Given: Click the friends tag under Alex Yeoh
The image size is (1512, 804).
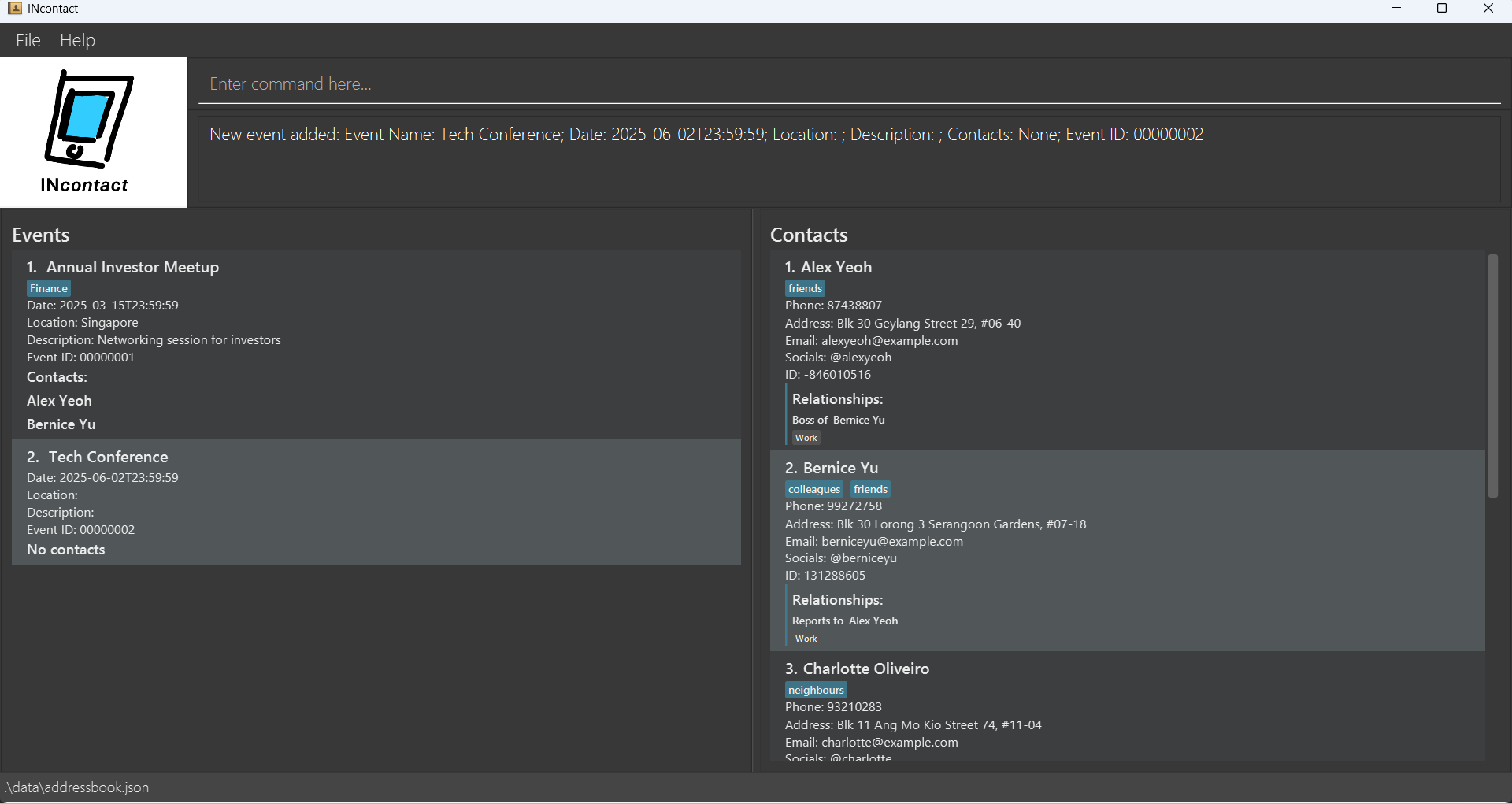Looking at the screenshot, I should pyautogui.click(x=805, y=288).
